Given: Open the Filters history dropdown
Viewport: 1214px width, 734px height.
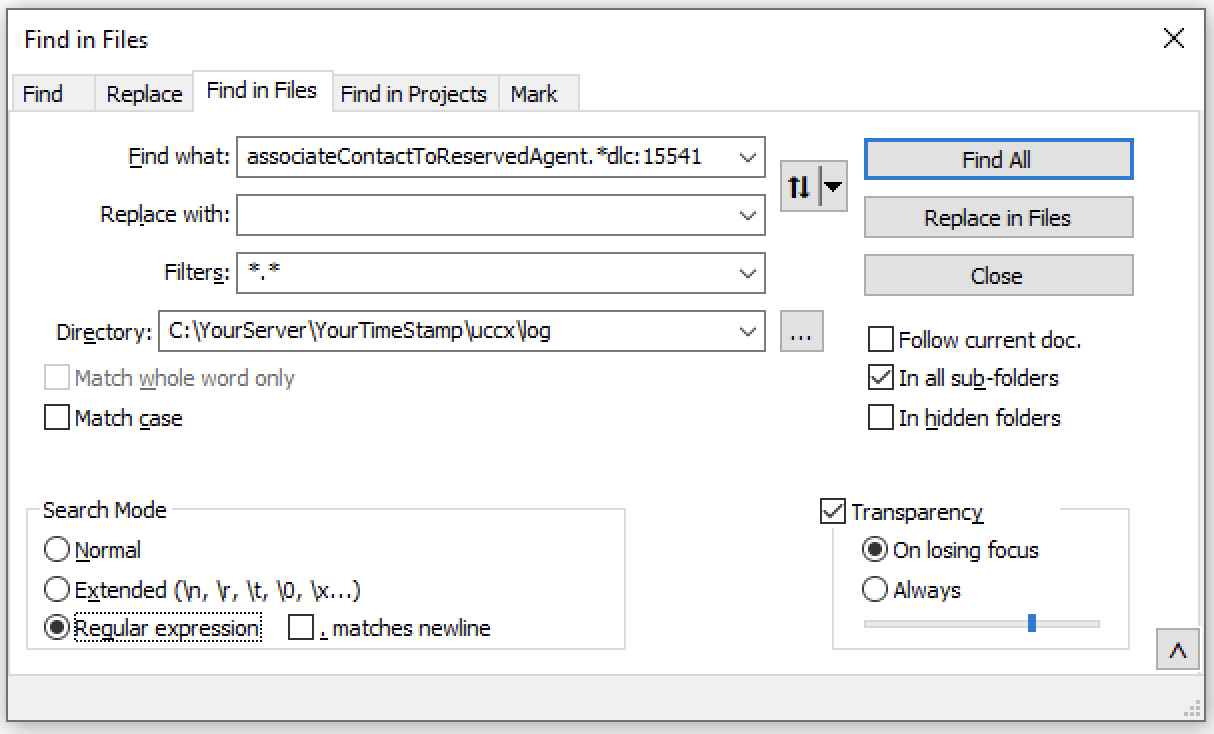Looking at the screenshot, I should 747,273.
